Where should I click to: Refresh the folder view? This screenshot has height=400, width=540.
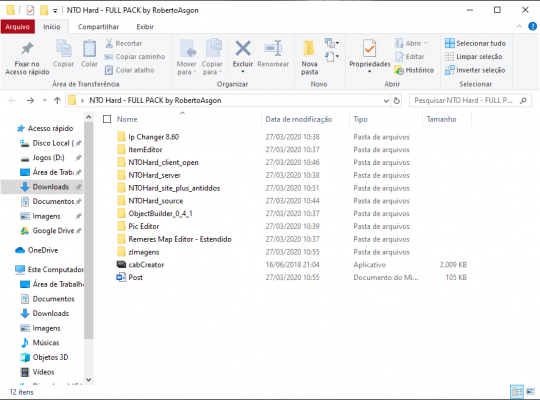397,101
